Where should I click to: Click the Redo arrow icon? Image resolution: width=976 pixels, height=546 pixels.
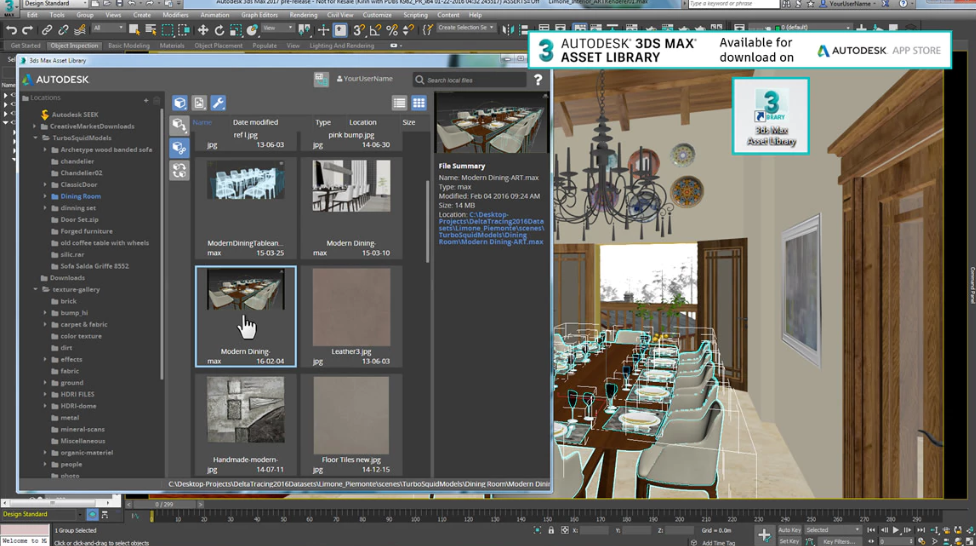coord(27,30)
